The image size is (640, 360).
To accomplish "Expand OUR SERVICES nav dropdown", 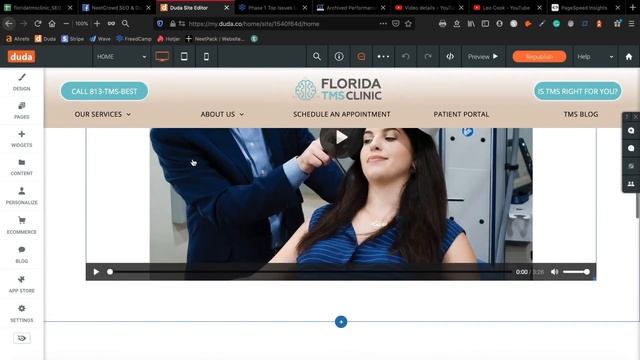I will coord(102,114).
